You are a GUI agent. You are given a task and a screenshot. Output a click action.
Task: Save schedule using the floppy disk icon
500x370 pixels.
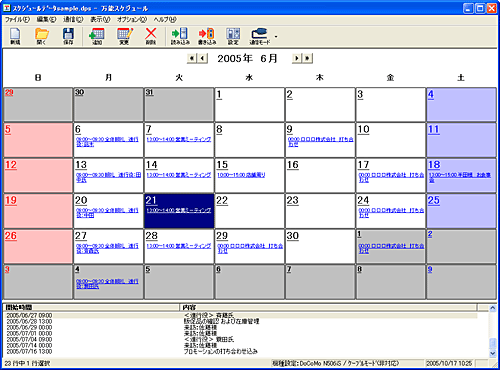click(68, 36)
